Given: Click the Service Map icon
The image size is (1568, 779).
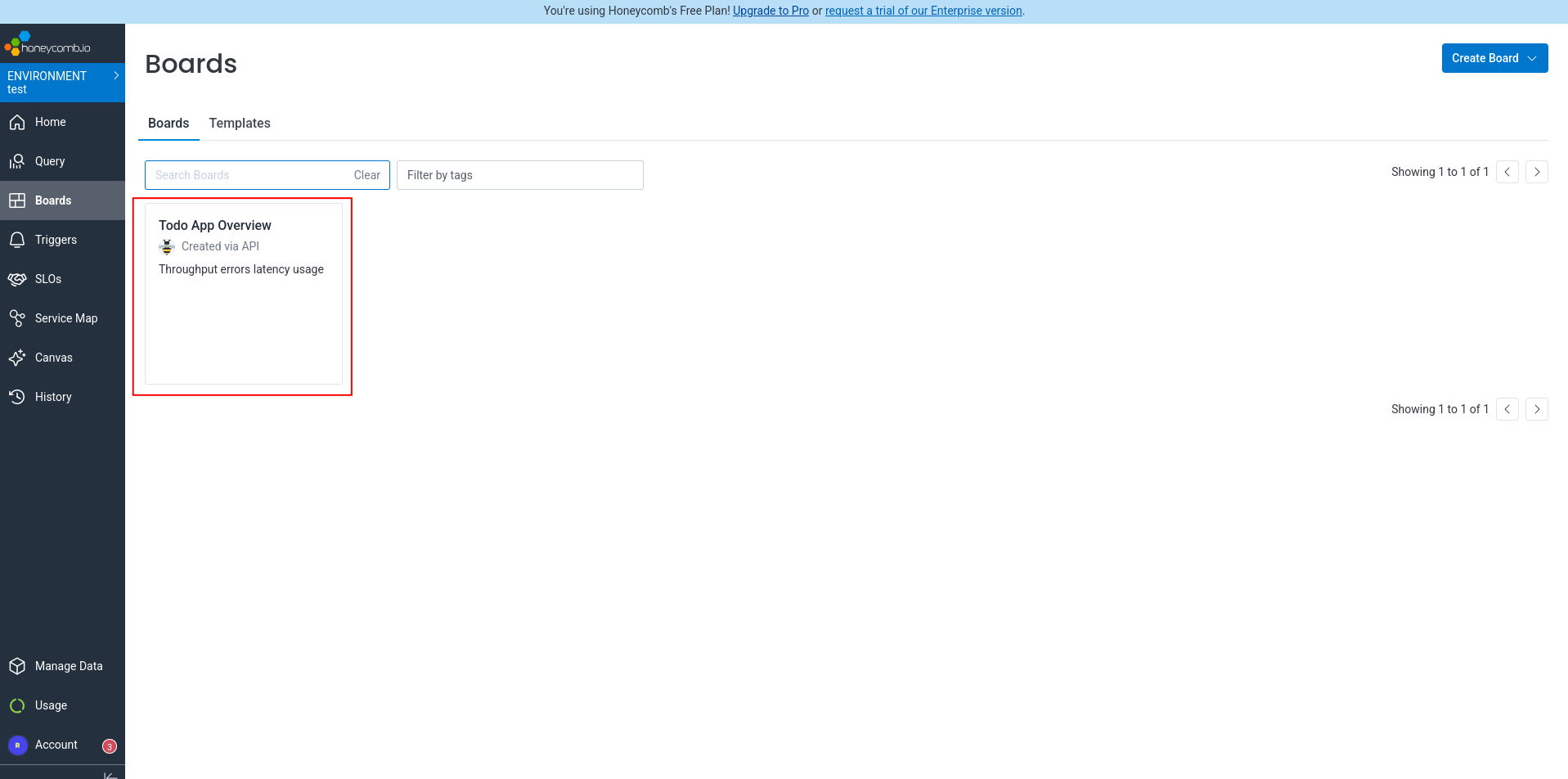Looking at the screenshot, I should [x=17, y=318].
